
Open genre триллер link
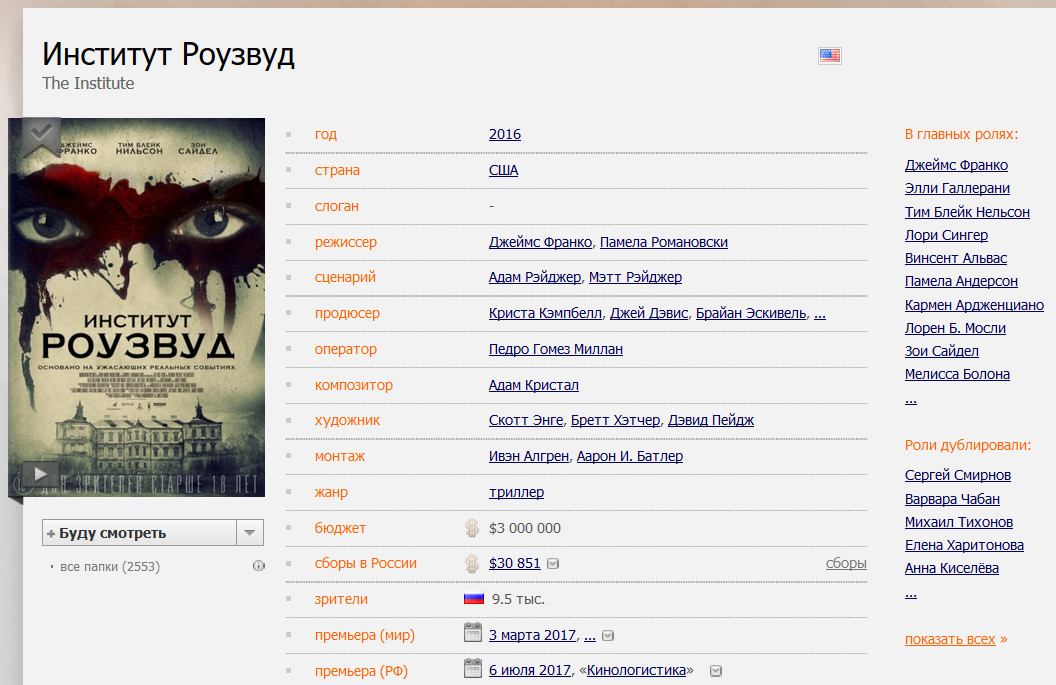click(x=516, y=492)
